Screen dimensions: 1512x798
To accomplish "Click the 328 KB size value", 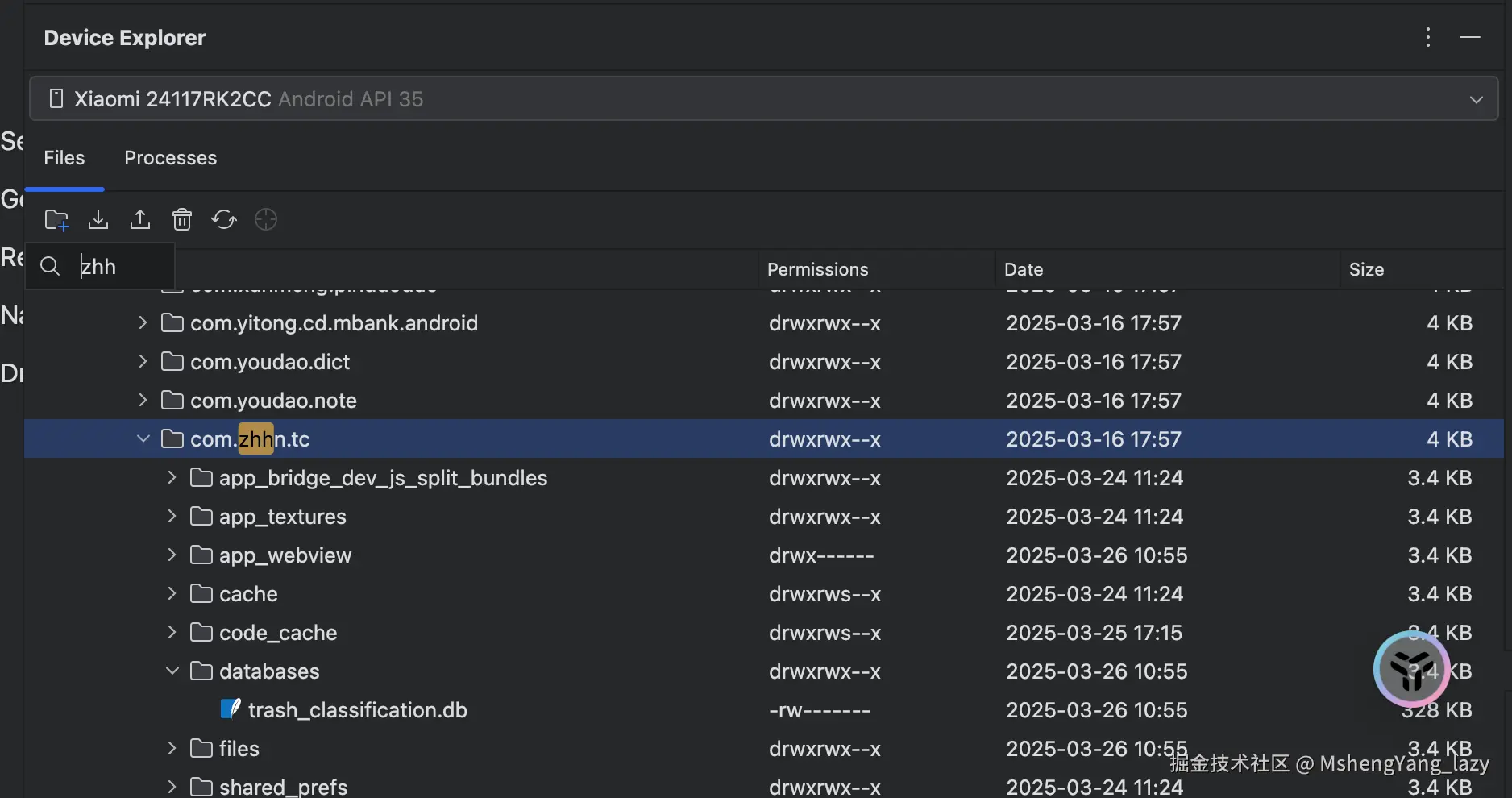I will (1437, 710).
